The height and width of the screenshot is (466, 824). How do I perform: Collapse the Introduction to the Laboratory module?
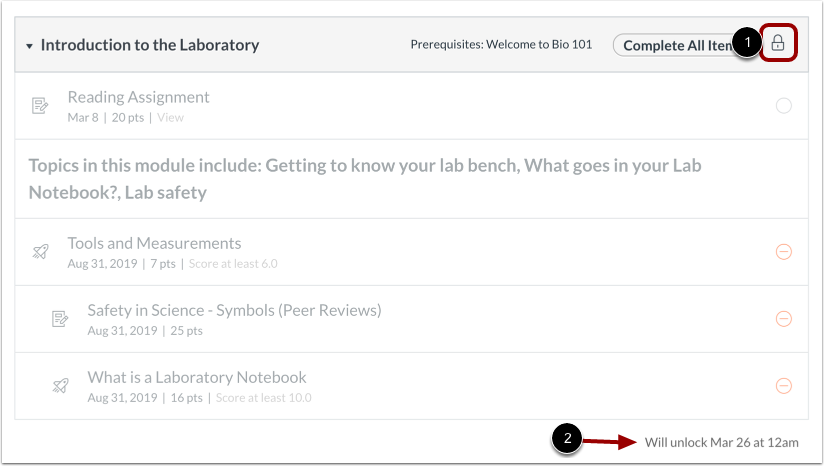29,46
